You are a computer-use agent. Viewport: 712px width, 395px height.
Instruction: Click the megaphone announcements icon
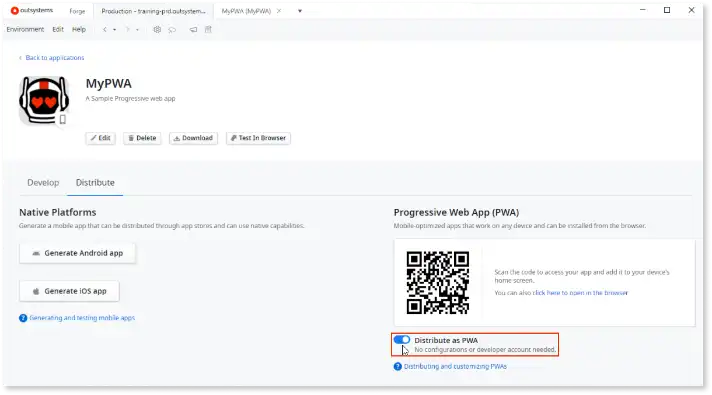click(193, 30)
